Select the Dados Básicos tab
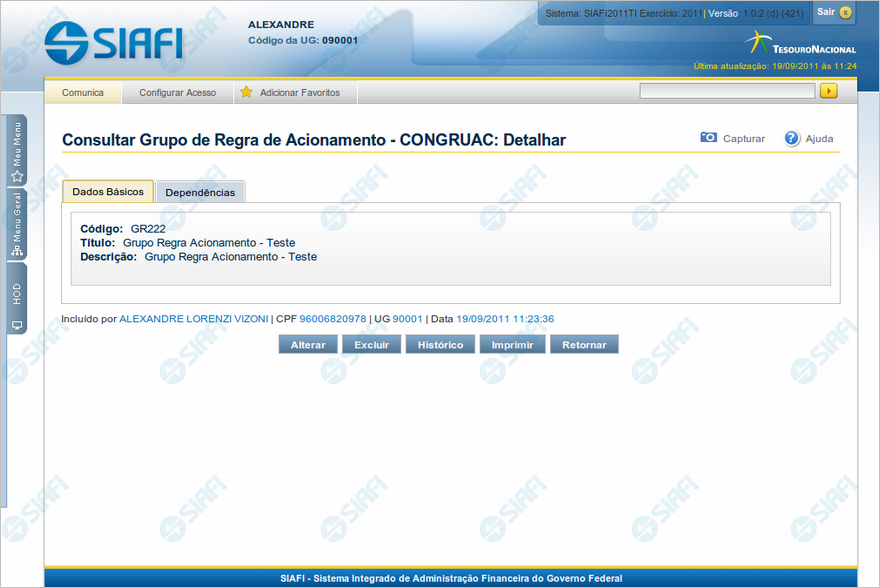 click(108, 191)
